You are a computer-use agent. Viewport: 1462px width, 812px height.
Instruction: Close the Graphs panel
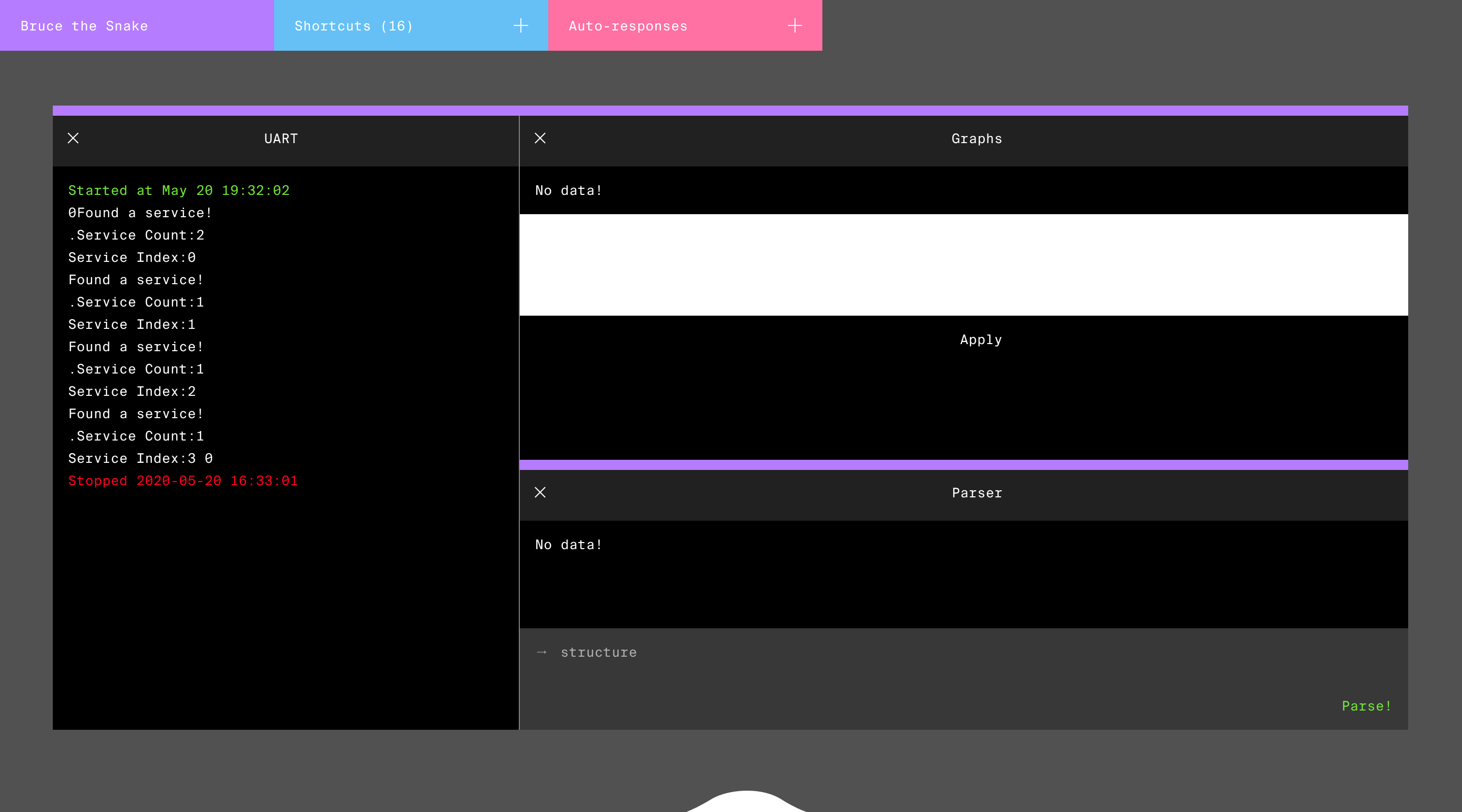click(540, 138)
